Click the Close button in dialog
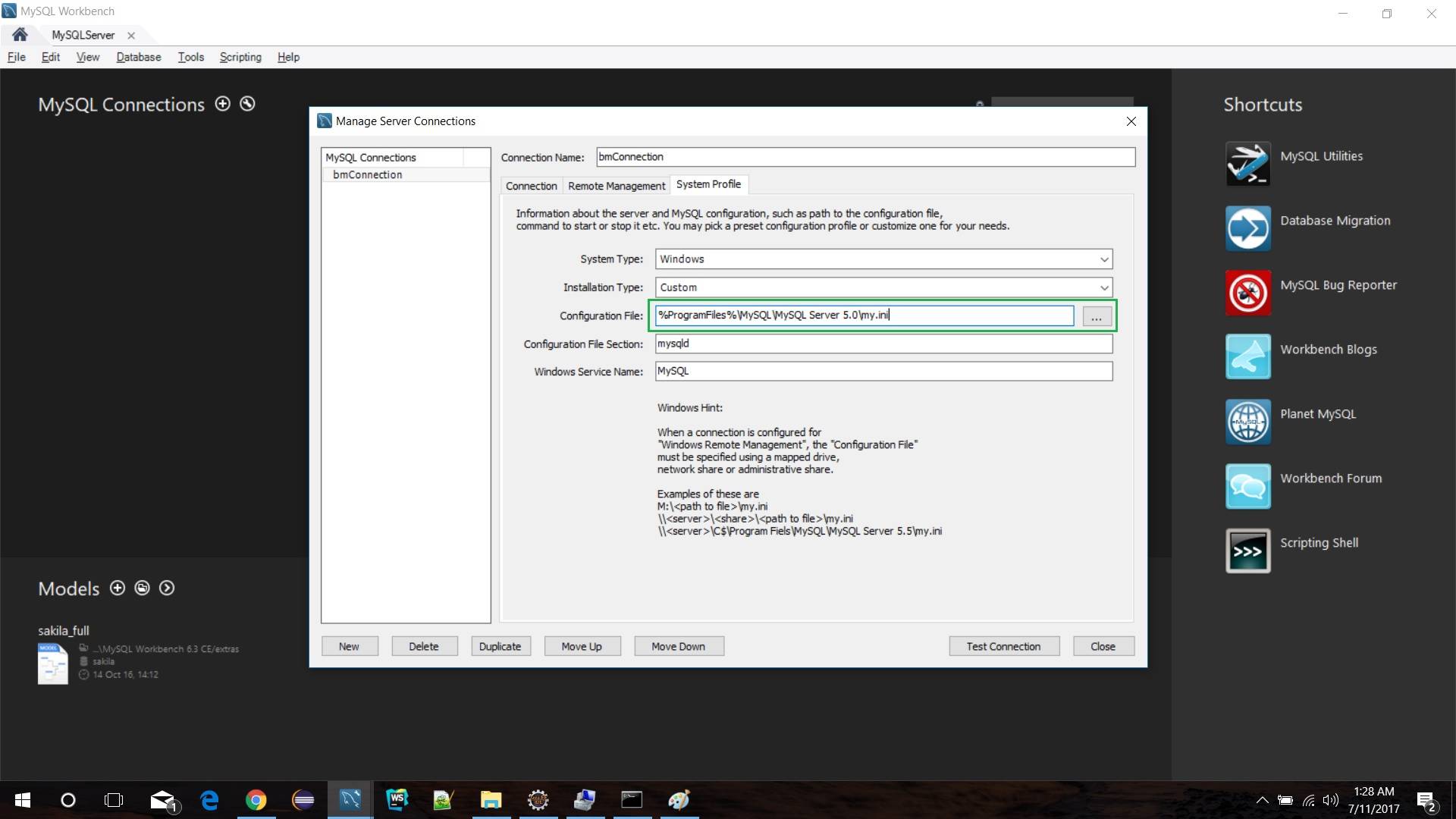1456x819 pixels. (x=1103, y=646)
